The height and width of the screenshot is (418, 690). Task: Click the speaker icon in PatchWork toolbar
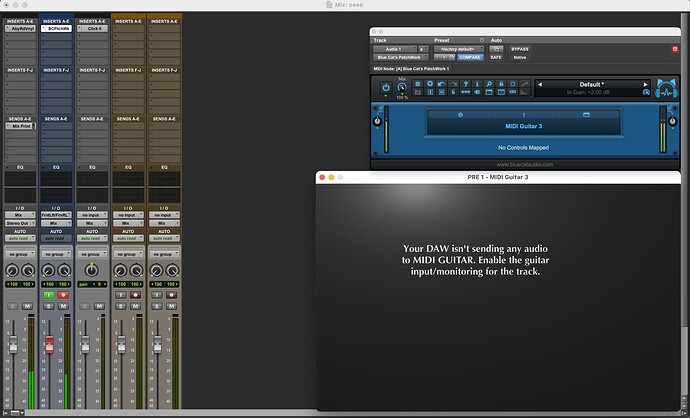477,92
